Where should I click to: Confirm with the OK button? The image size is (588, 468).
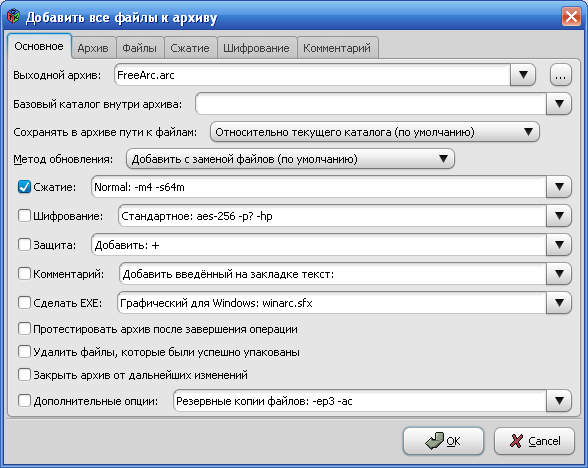[x=443, y=441]
